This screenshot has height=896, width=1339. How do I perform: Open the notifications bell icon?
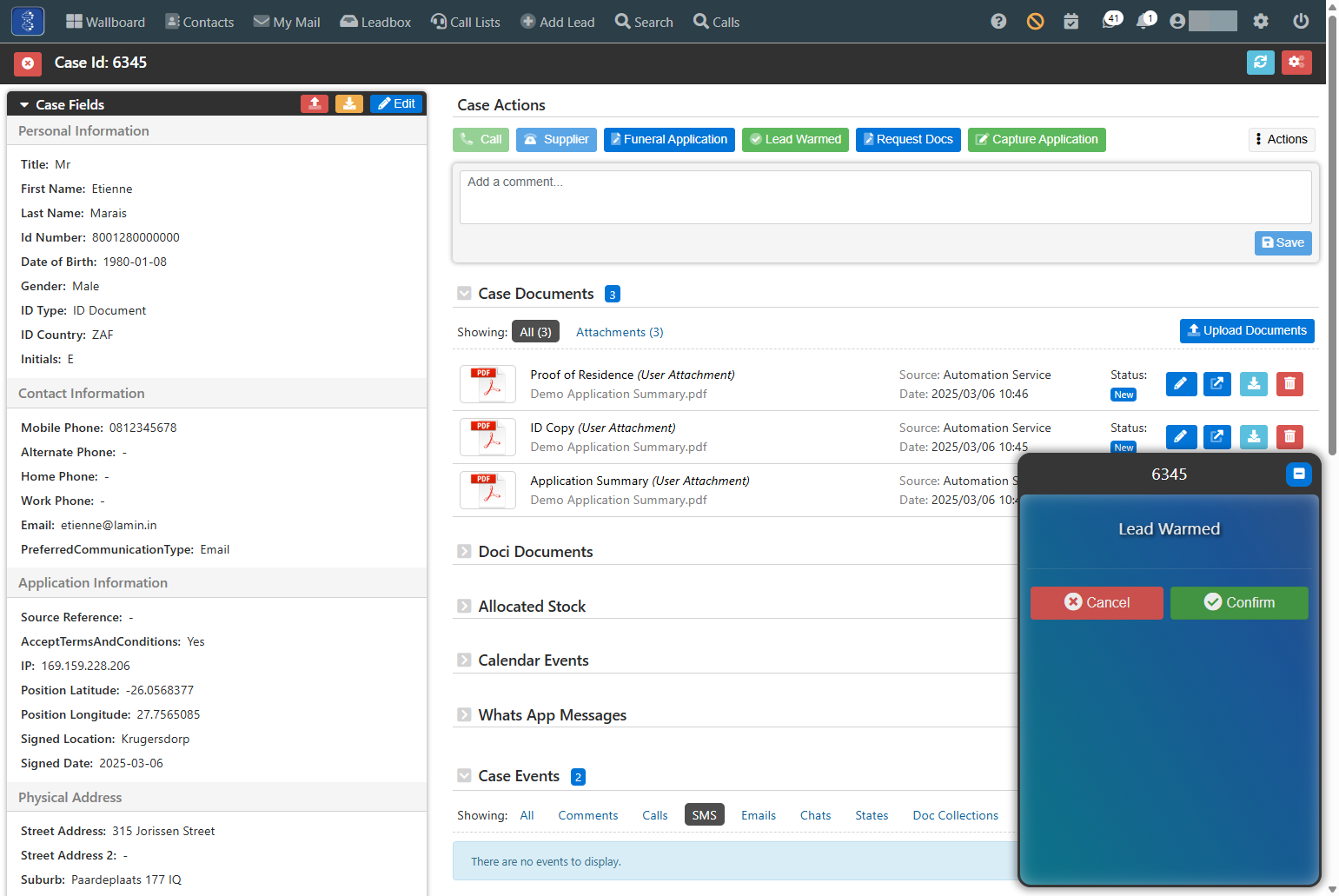pos(1146,20)
